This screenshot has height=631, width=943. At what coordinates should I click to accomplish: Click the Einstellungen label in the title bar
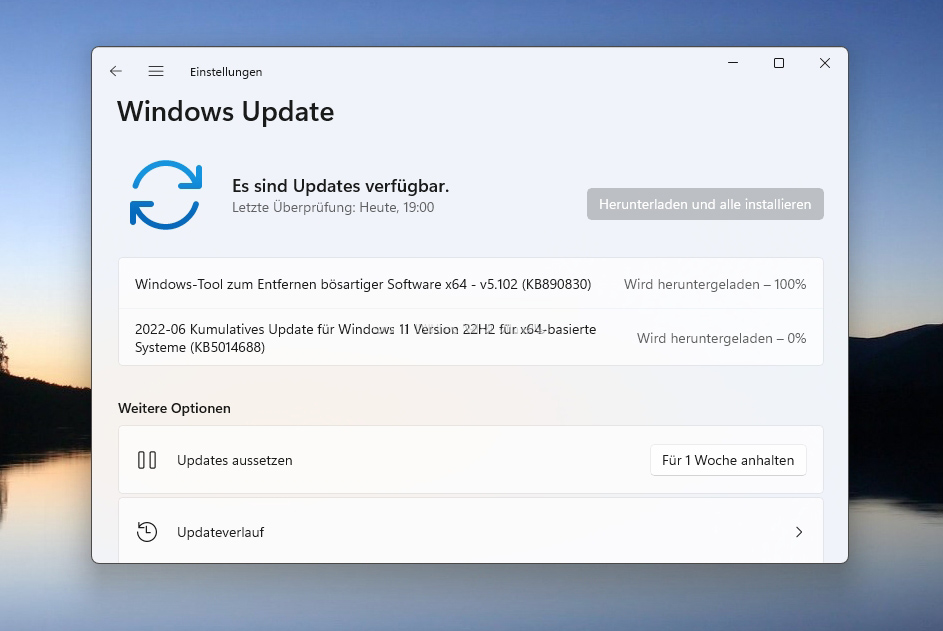[x=226, y=71]
